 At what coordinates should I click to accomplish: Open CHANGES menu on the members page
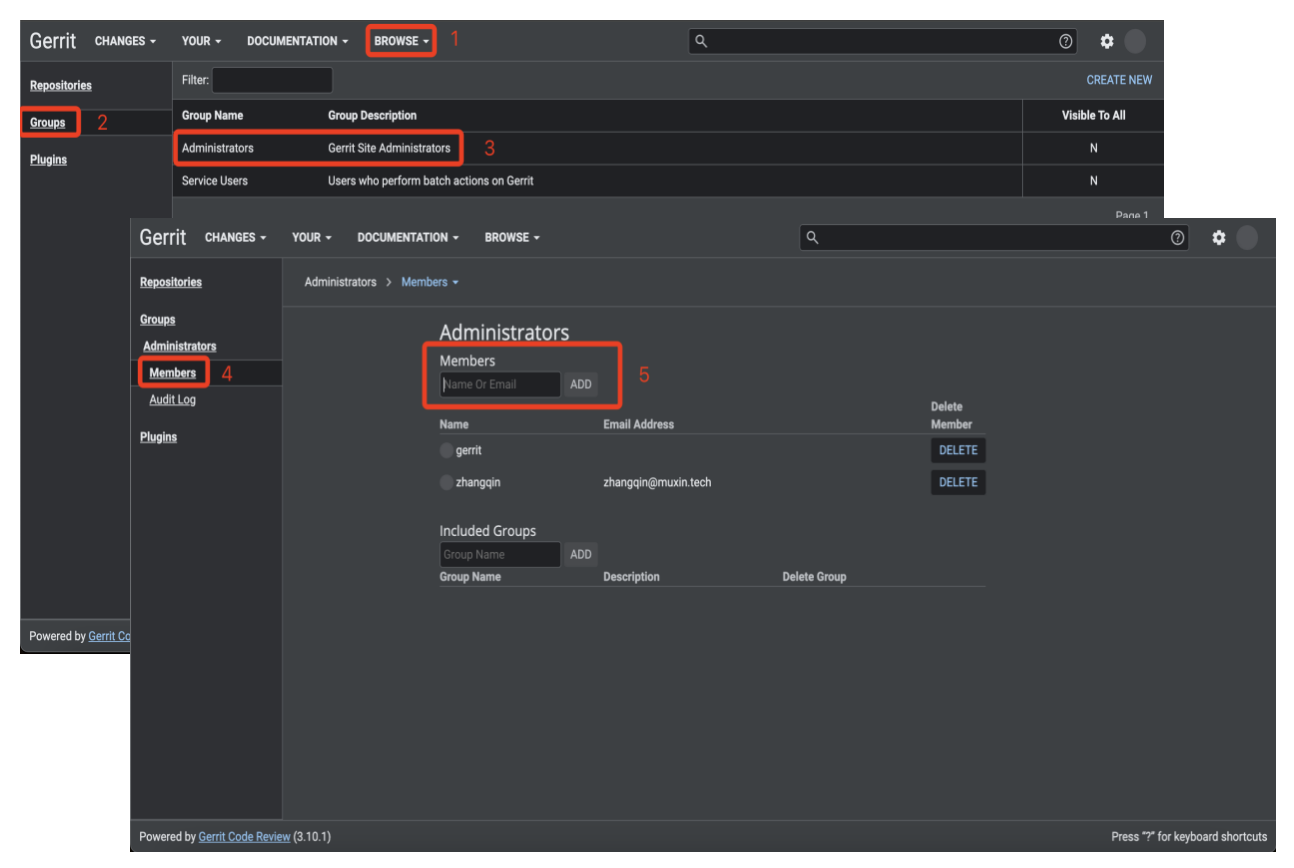[235, 238]
